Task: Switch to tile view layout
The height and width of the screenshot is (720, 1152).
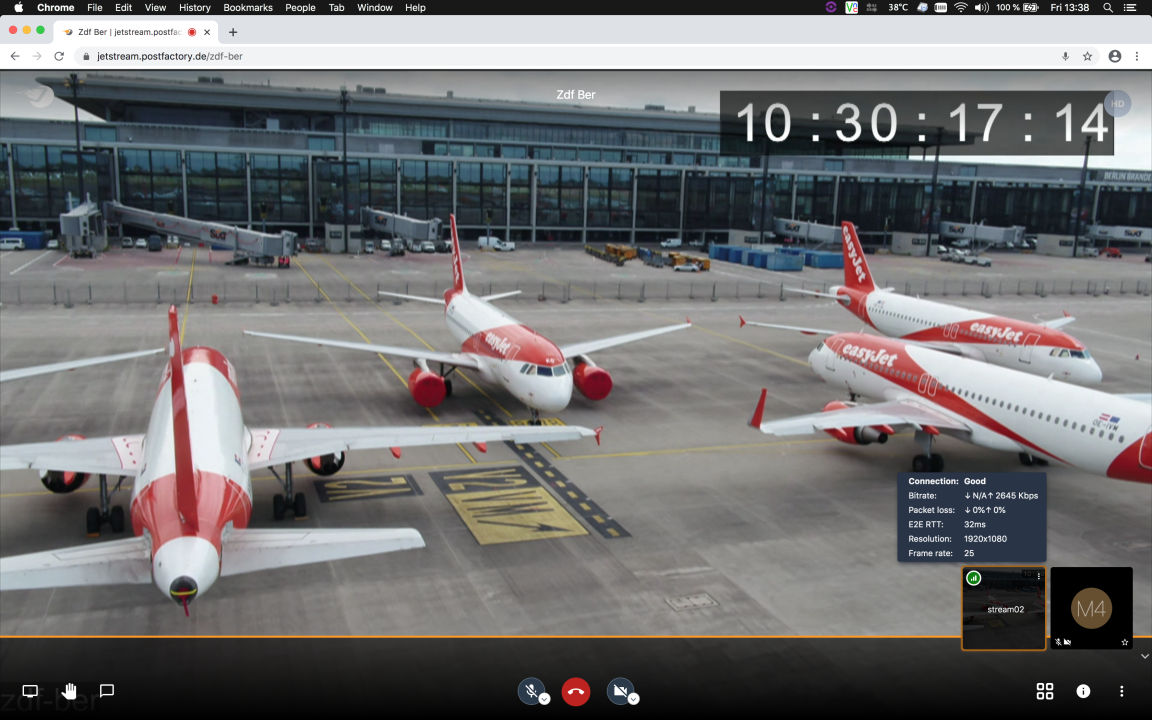Action: click(1045, 691)
